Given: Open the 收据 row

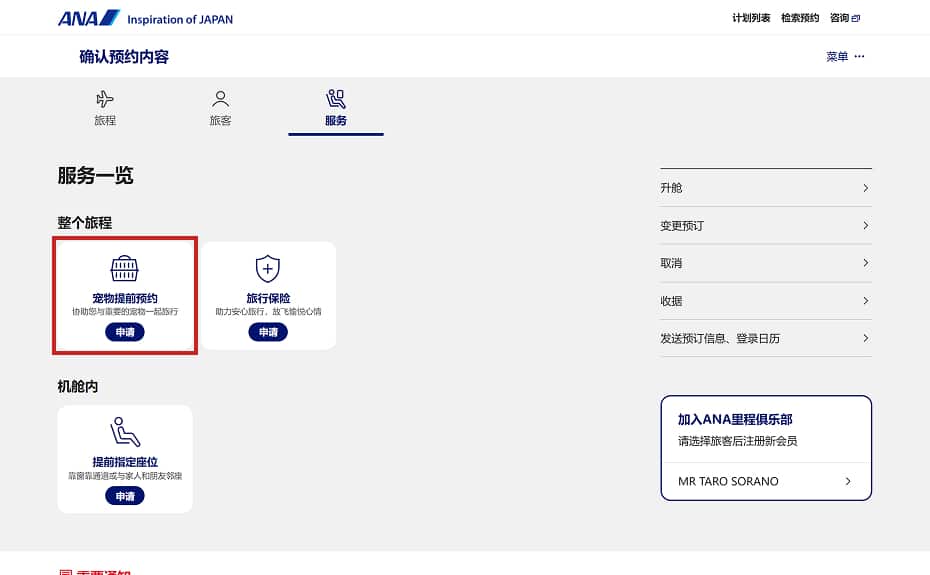Looking at the screenshot, I should [x=765, y=301].
